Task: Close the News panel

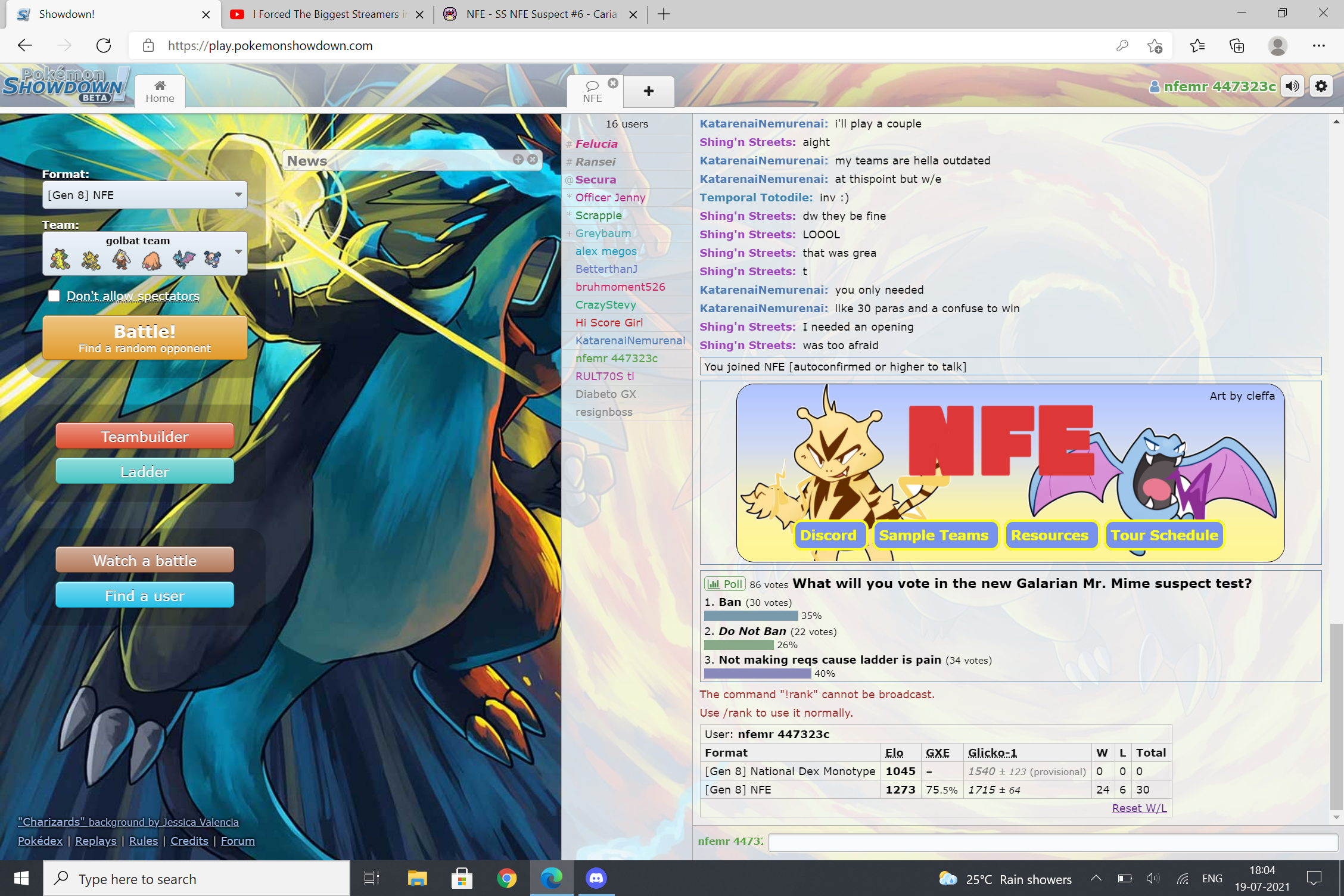Action: 533,159
